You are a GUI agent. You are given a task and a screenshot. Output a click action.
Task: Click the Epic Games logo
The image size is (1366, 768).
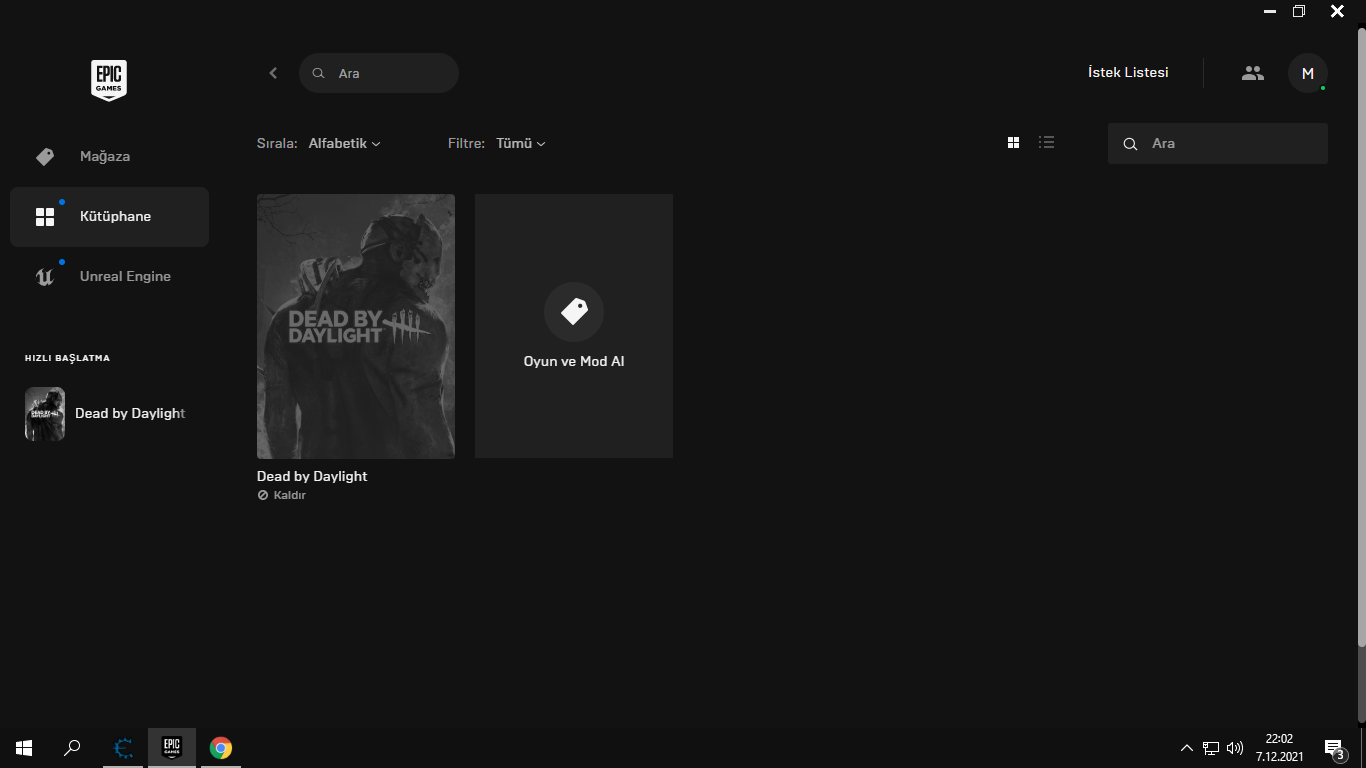point(109,80)
